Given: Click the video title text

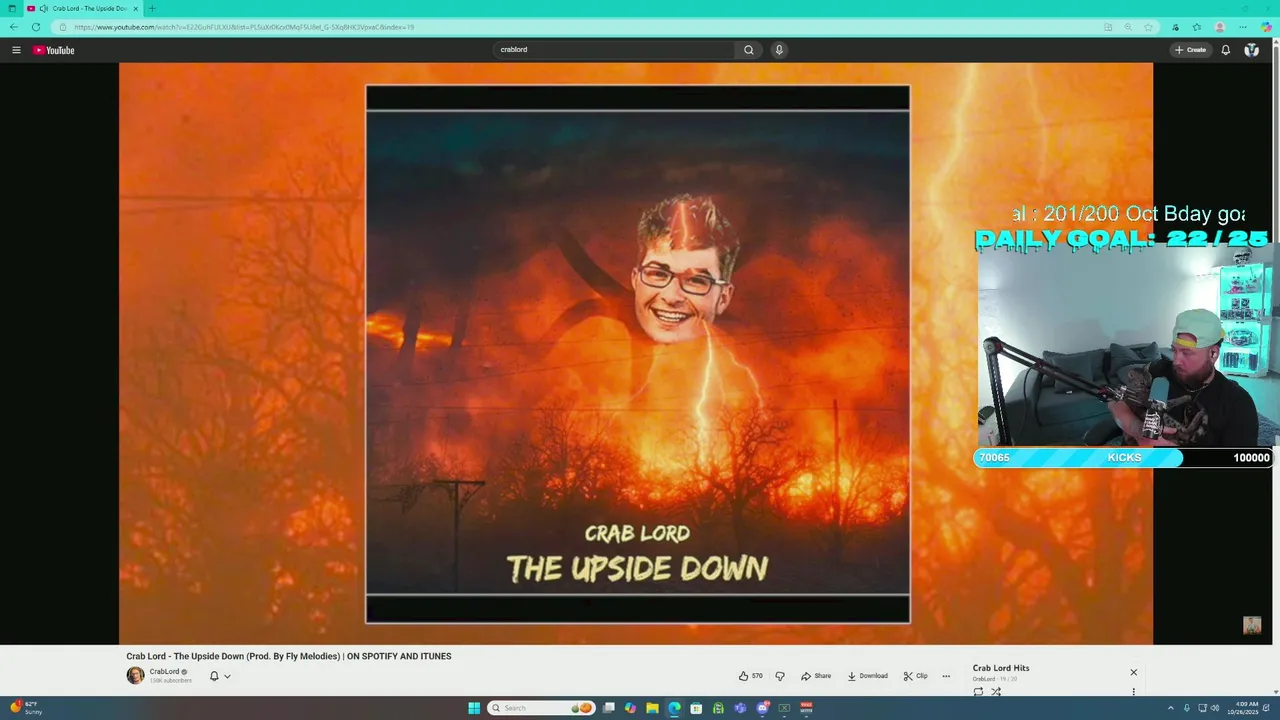Looking at the screenshot, I should 289,656.
